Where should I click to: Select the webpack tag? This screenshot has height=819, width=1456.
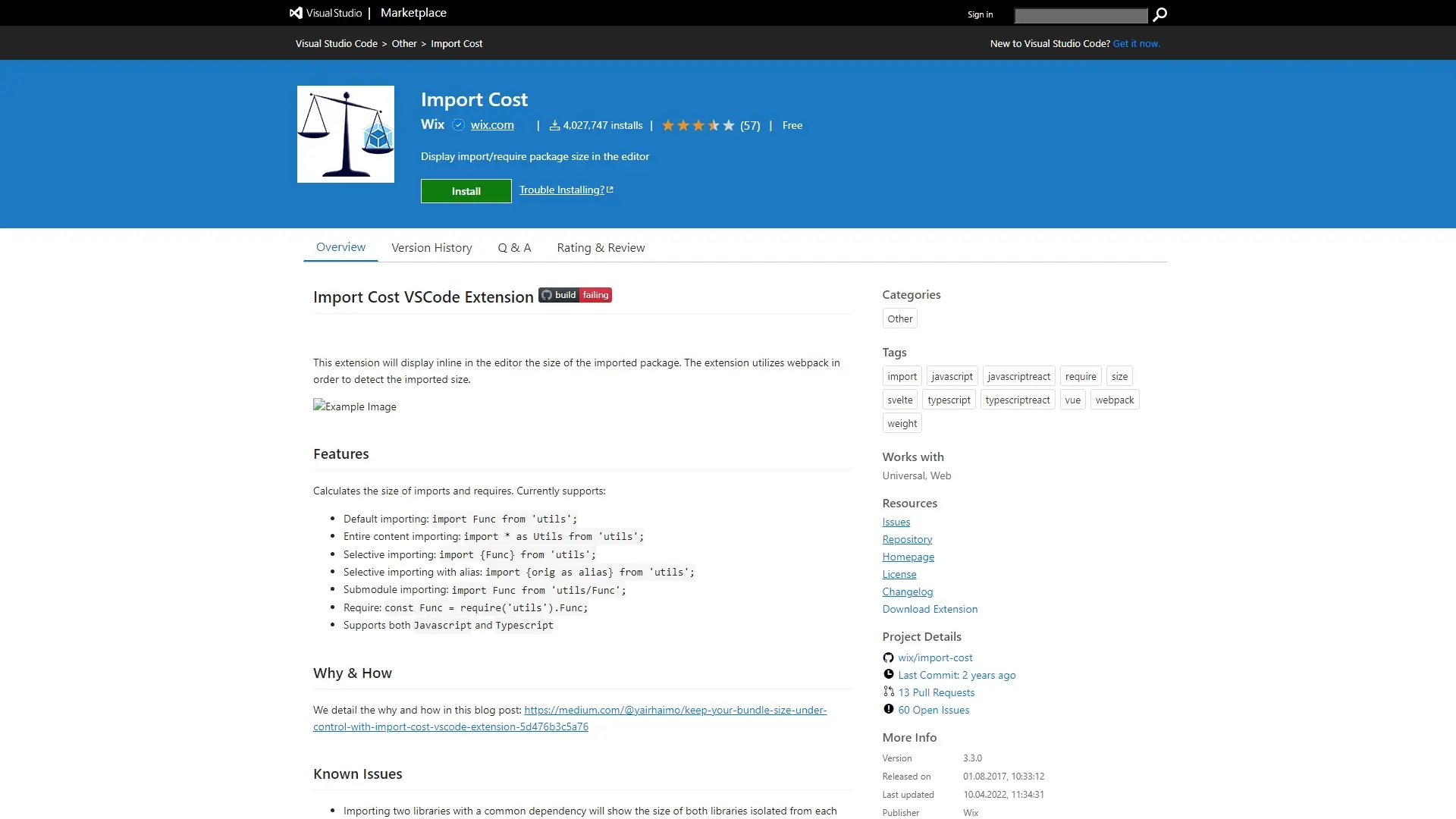click(1115, 400)
